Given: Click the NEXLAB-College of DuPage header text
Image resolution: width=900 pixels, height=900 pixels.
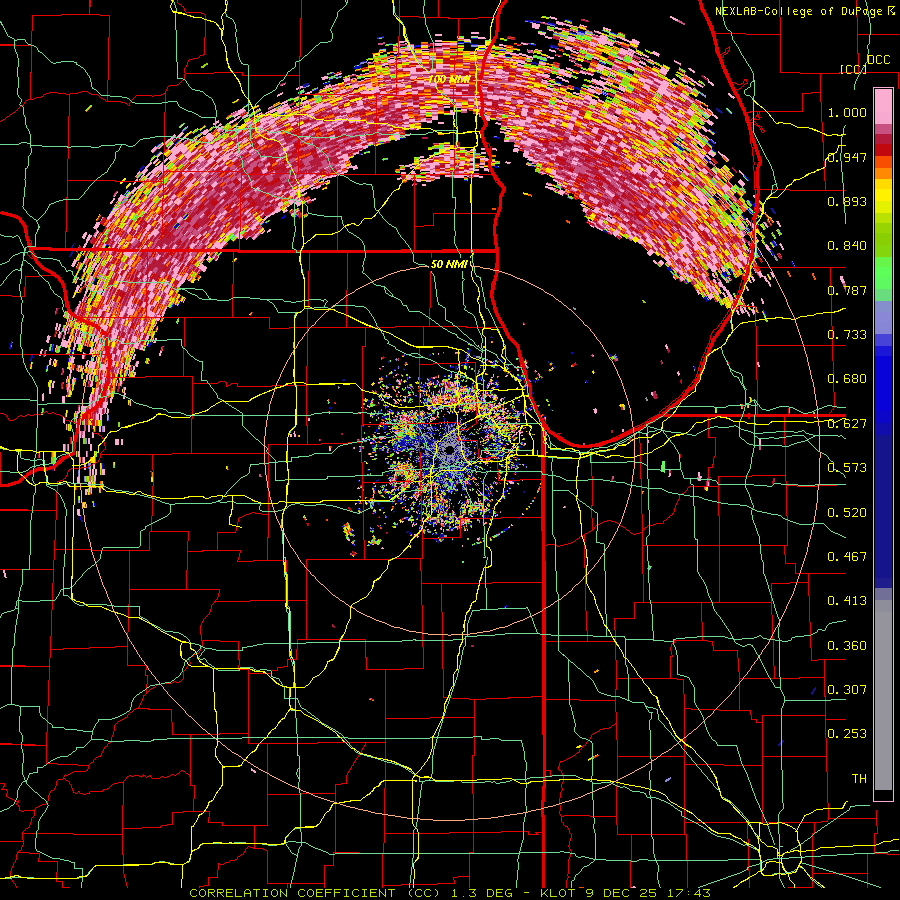Looking at the screenshot, I should pos(805,11).
